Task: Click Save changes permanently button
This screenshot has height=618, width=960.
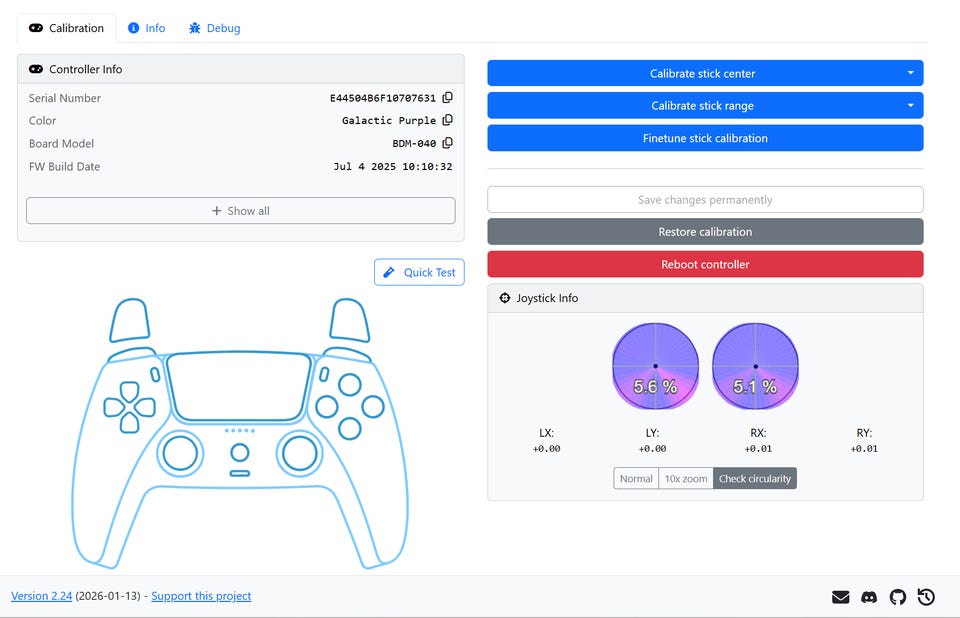Action: click(705, 200)
